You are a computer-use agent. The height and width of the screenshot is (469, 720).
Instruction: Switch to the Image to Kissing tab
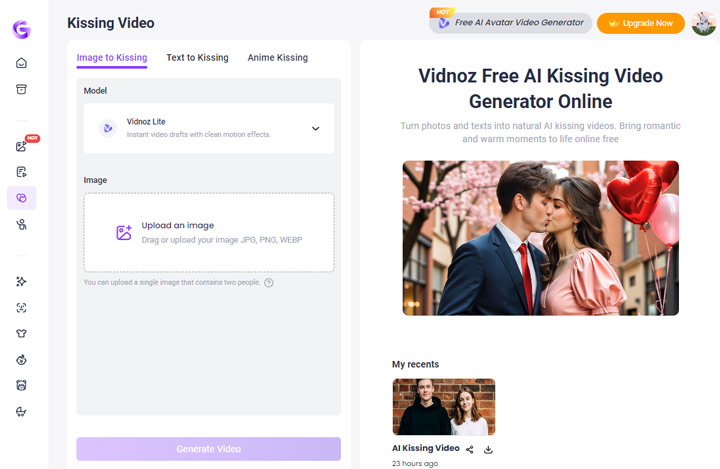112,58
